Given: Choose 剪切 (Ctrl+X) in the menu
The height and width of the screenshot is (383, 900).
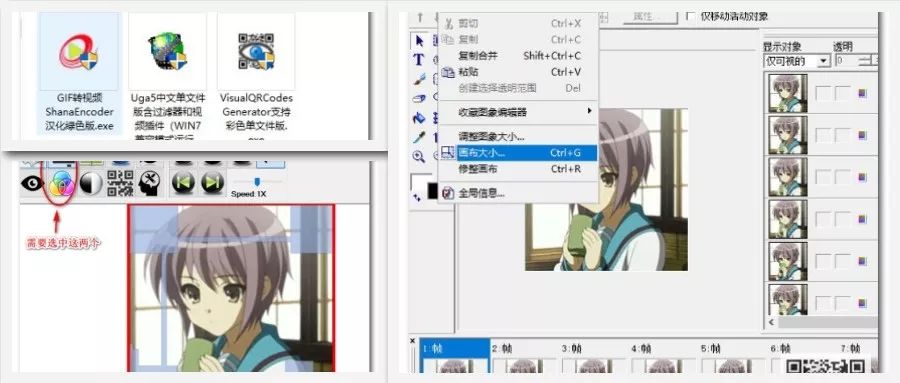Looking at the screenshot, I should point(519,24).
